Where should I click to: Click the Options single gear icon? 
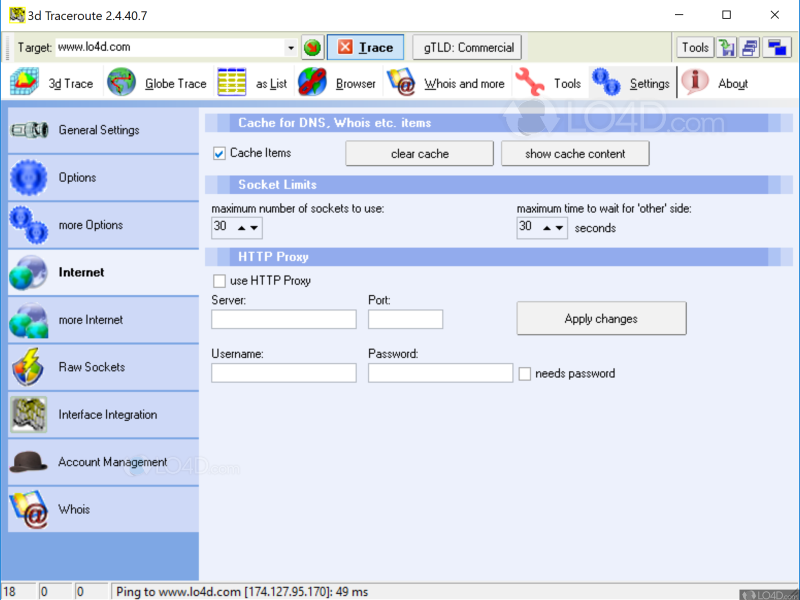click(29, 177)
